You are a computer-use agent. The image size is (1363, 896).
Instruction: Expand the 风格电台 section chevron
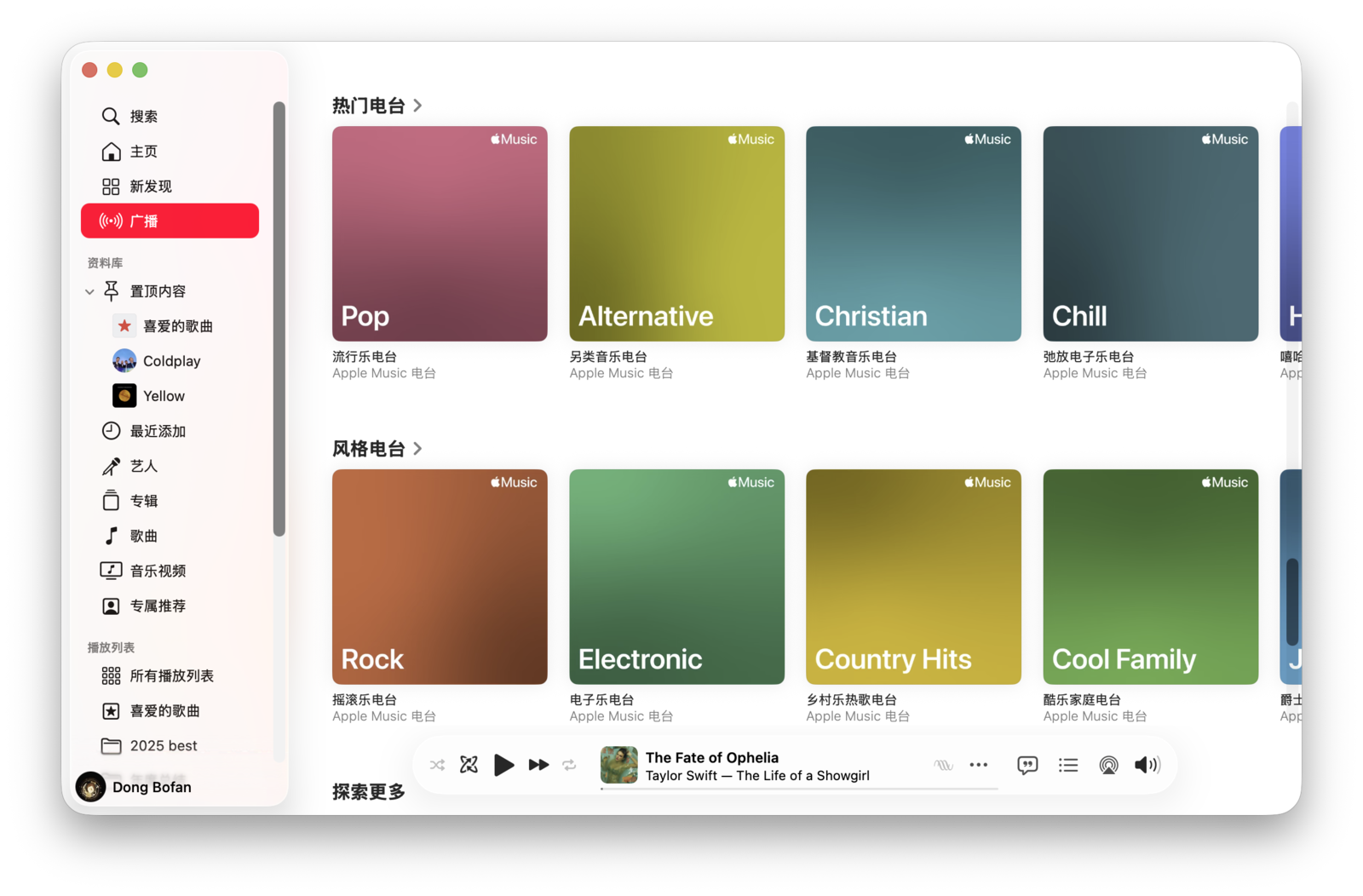click(x=417, y=449)
